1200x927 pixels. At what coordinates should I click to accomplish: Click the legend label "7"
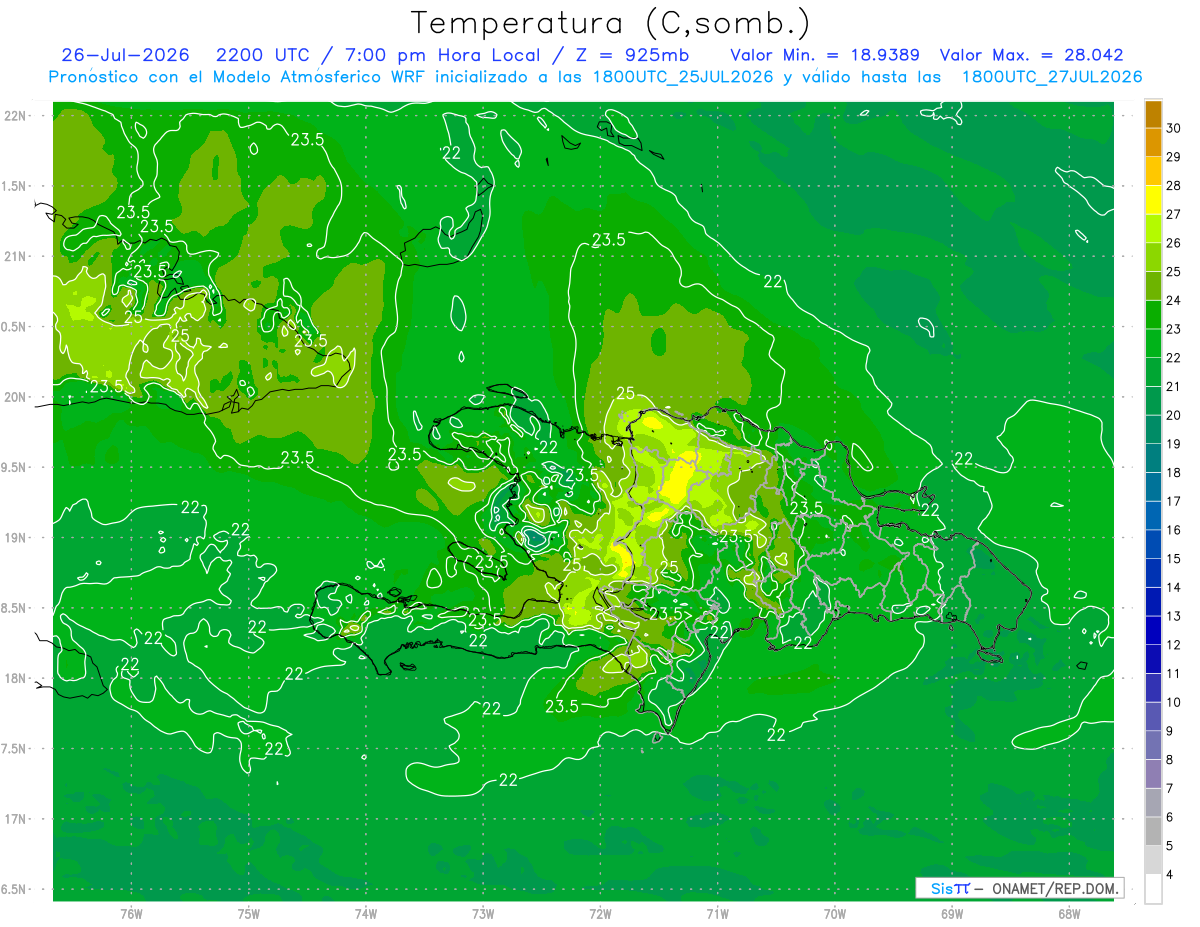coord(1171,788)
